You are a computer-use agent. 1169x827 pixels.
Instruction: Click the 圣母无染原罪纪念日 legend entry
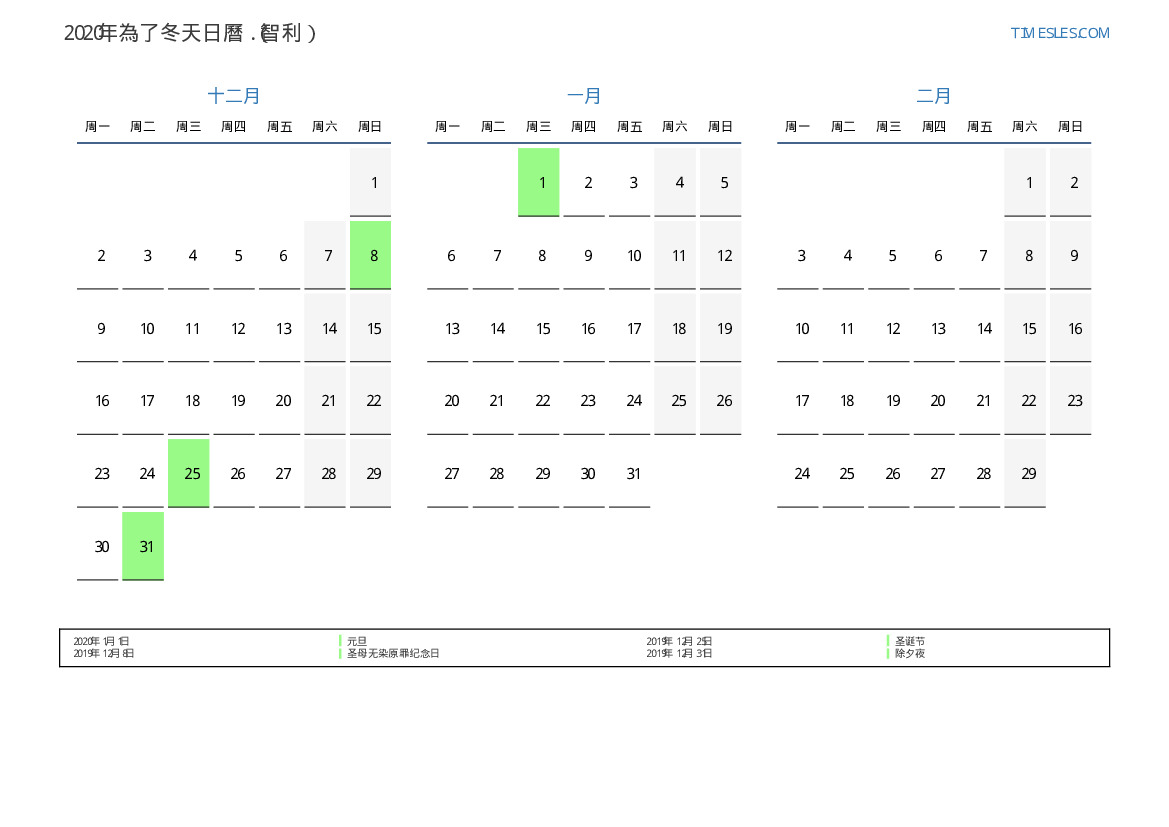click(x=393, y=653)
